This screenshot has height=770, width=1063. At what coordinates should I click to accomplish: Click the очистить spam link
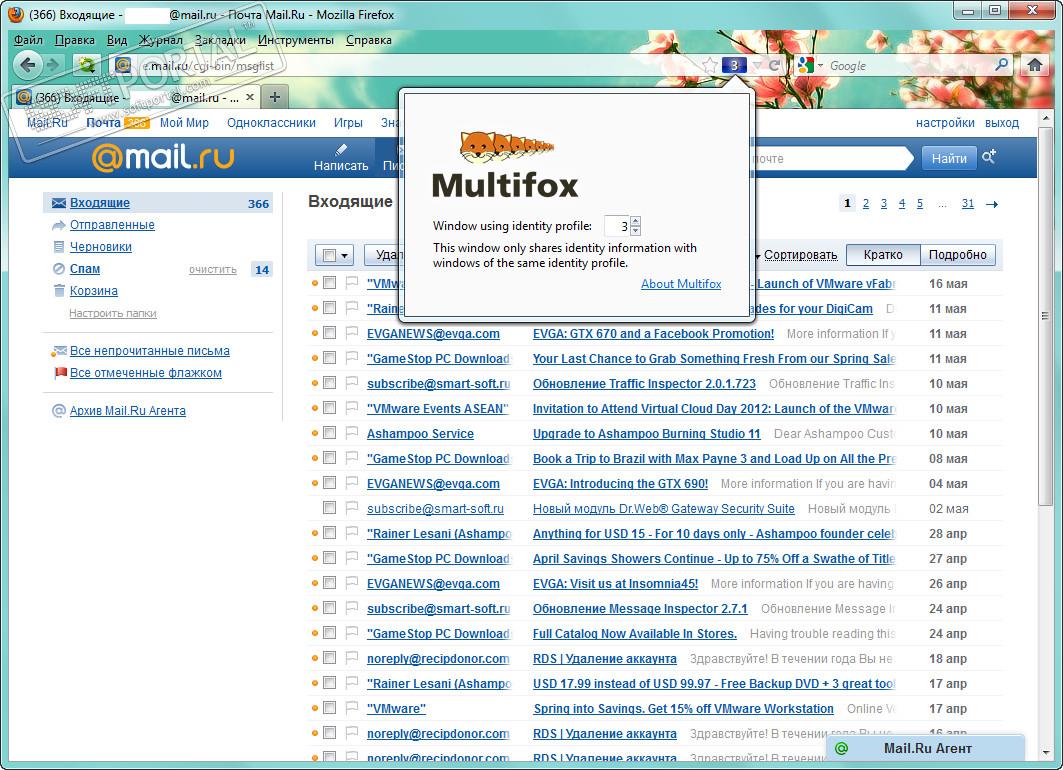coord(212,270)
